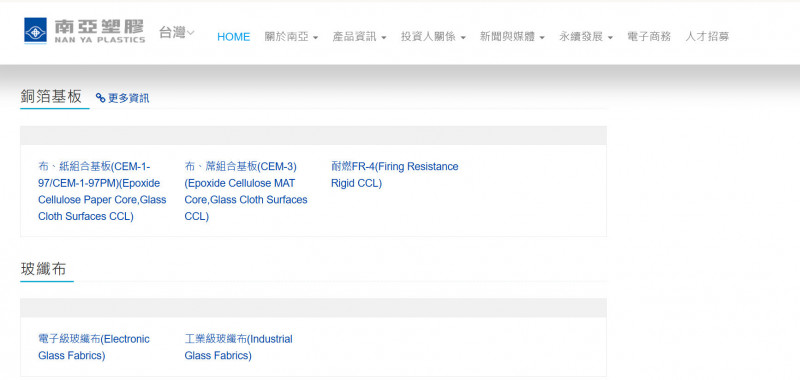Open the 台灣 region selector dropdown
This screenshot has height=380, width=800.
tap(177, 33)
